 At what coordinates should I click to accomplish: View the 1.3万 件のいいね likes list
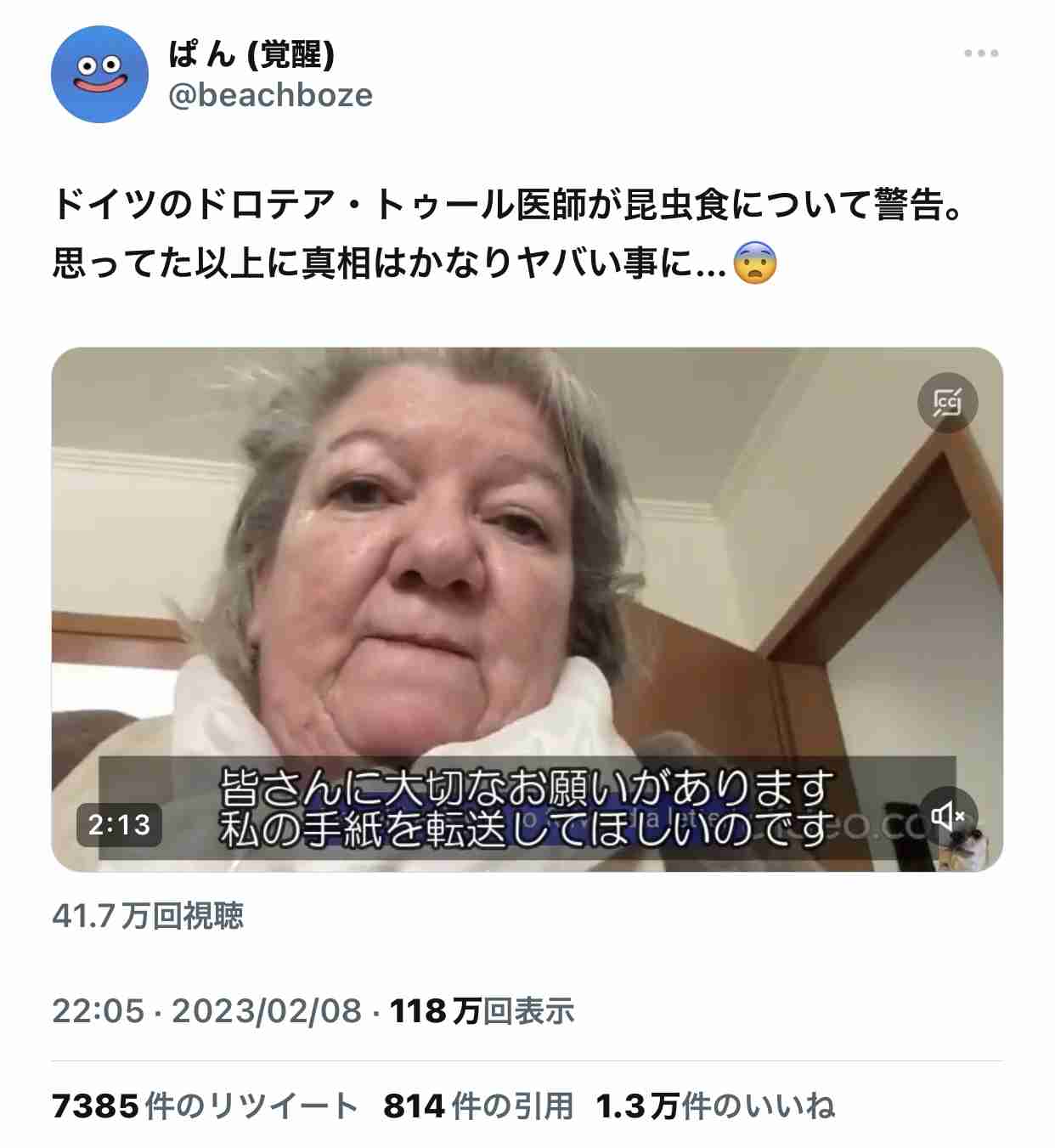(x=715, y=1106)
